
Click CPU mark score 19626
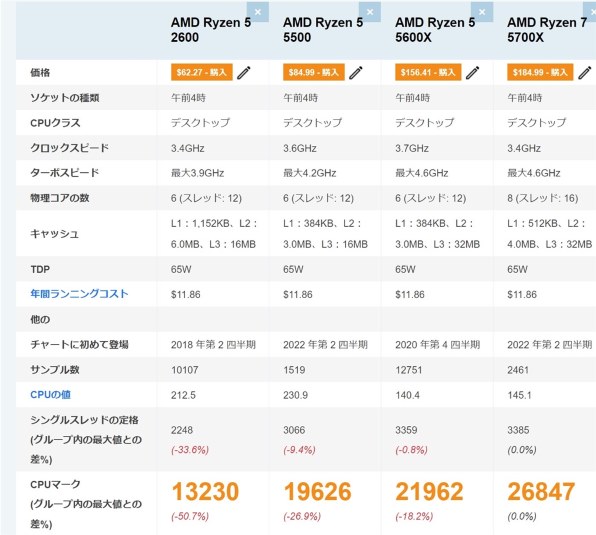point(317,491)
